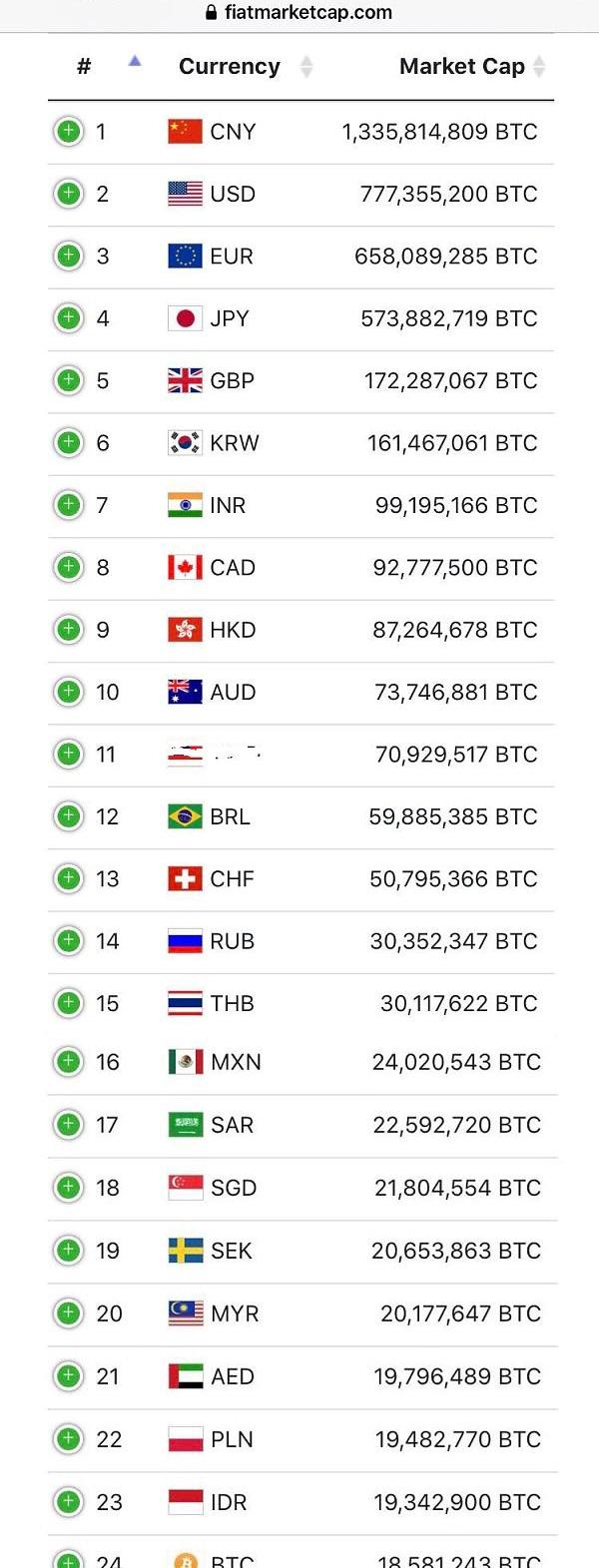
Task: Click the Switzerland flag icon beside CHF
Action: point(185,878)
